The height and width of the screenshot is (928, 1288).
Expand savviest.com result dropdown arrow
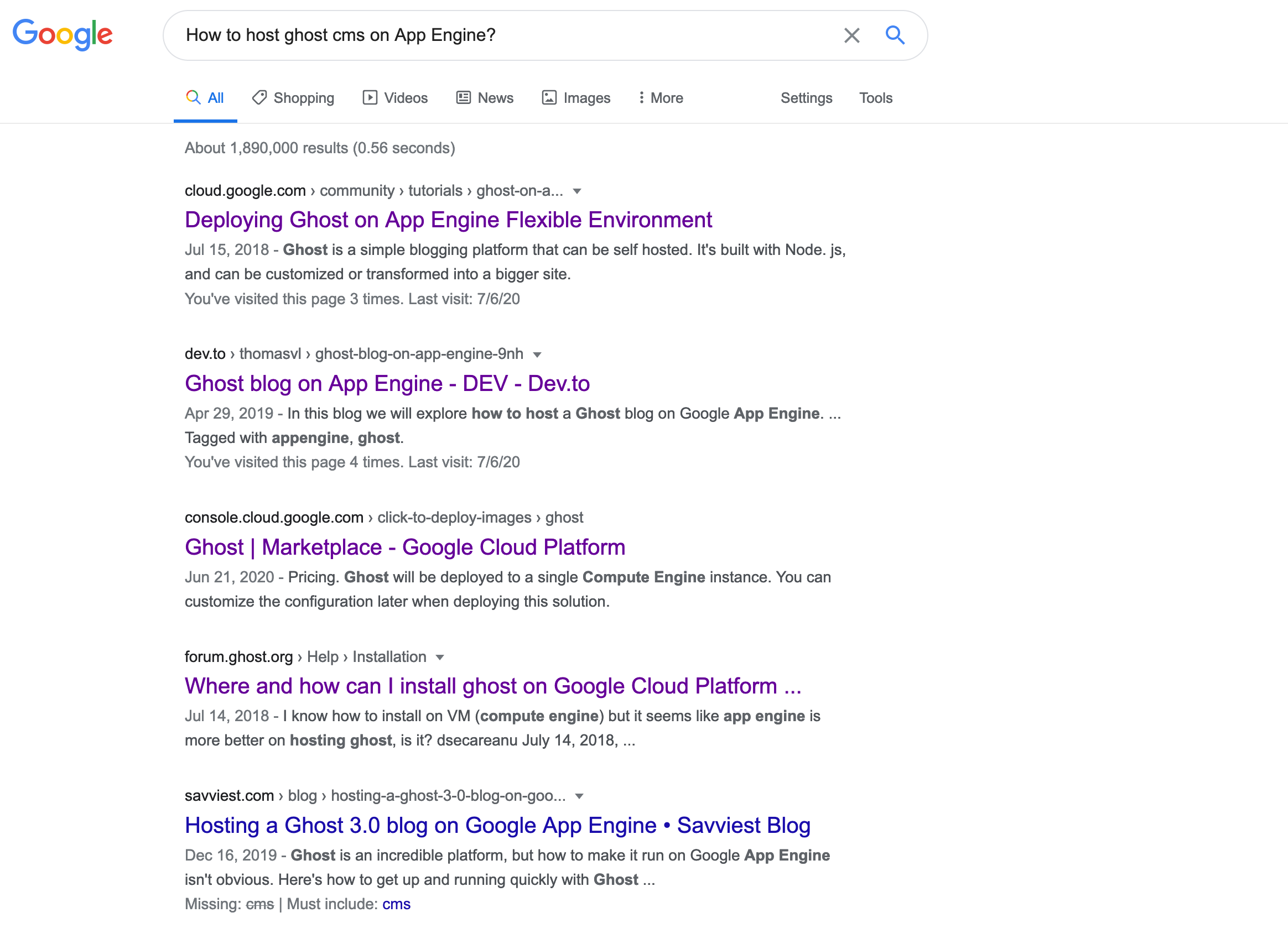(579, 796)
